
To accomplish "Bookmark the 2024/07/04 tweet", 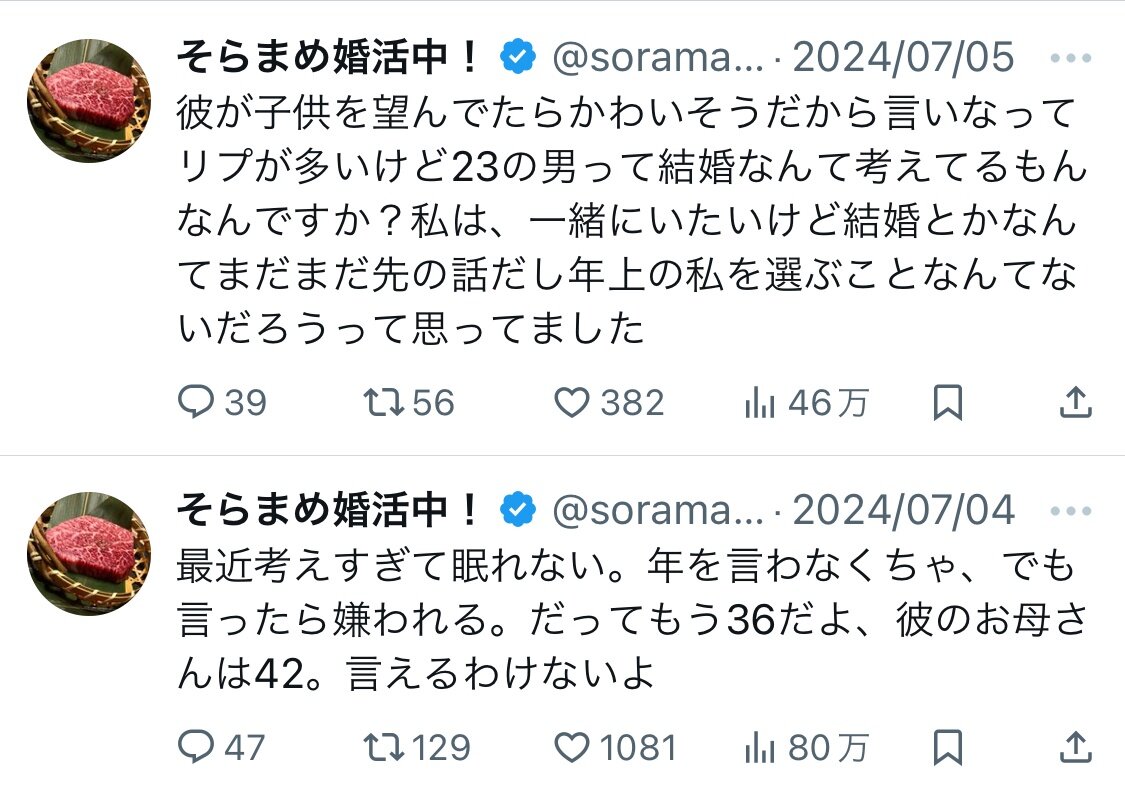I will [x=947, y=747].
